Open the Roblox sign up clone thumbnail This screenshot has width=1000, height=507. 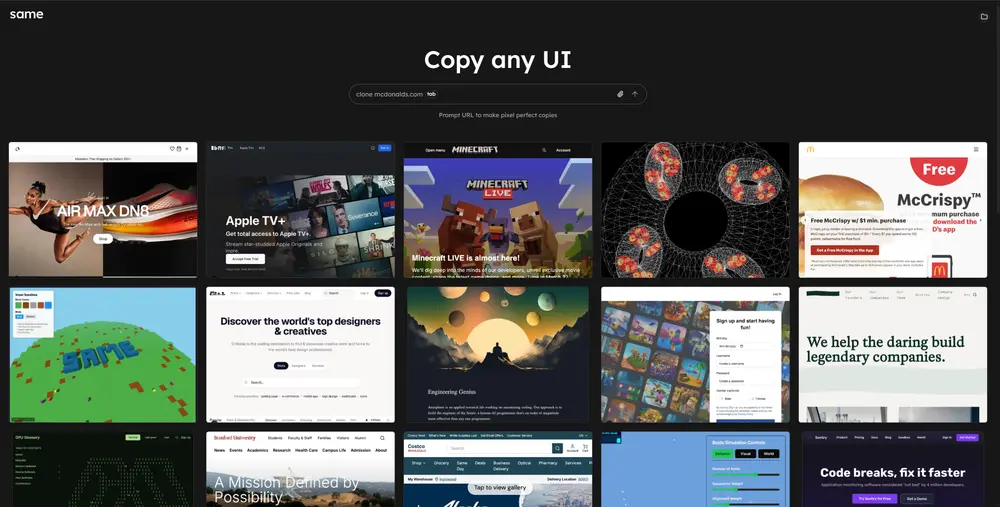[695, 355]
